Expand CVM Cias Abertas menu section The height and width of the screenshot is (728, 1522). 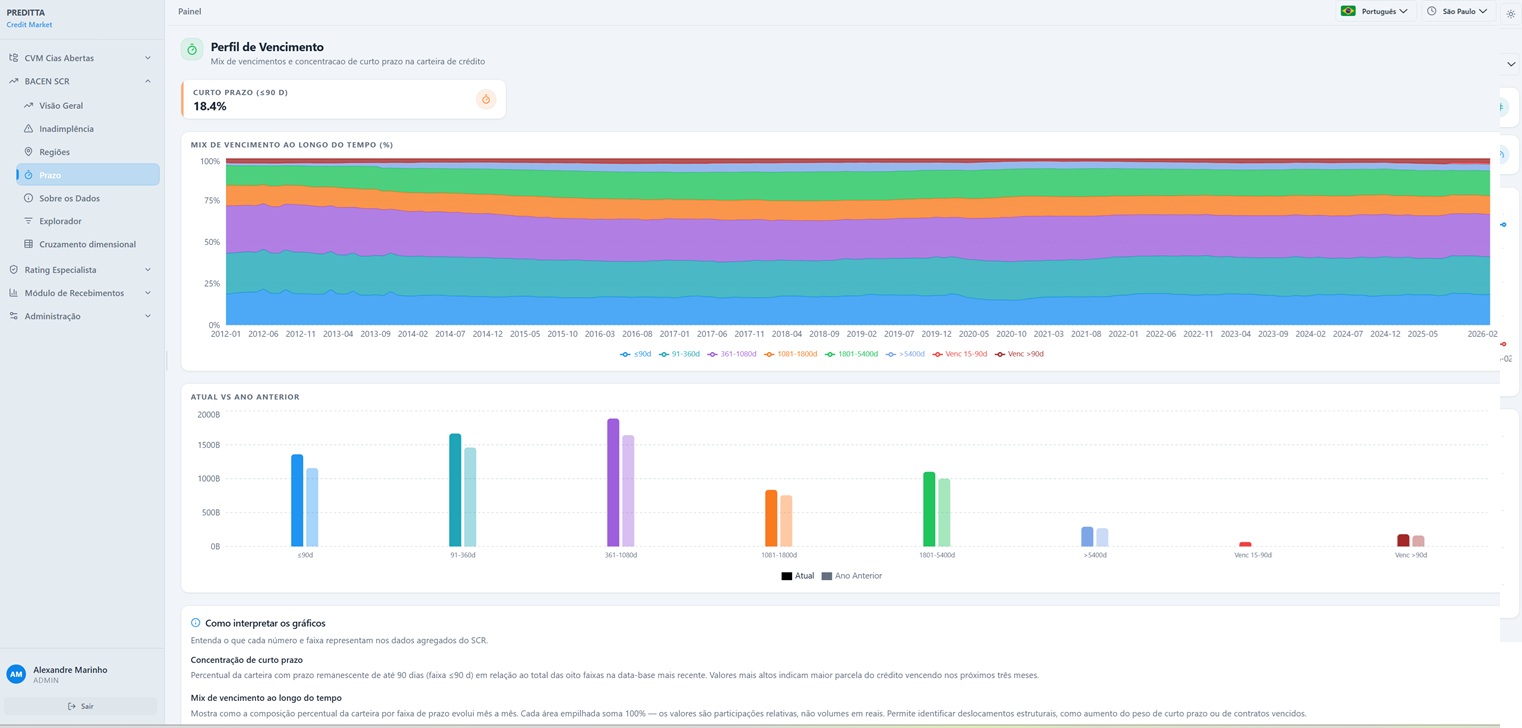pyautogui.click(x=80, y=58)
